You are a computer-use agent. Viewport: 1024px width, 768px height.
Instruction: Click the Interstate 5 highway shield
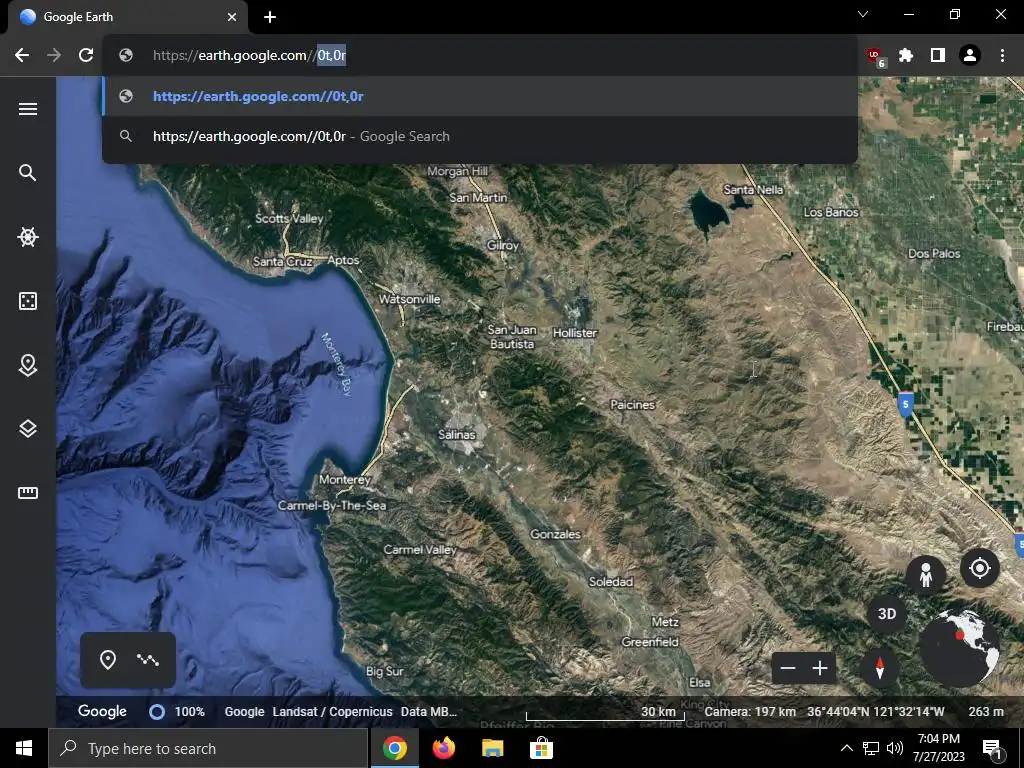tap(905, 404)
